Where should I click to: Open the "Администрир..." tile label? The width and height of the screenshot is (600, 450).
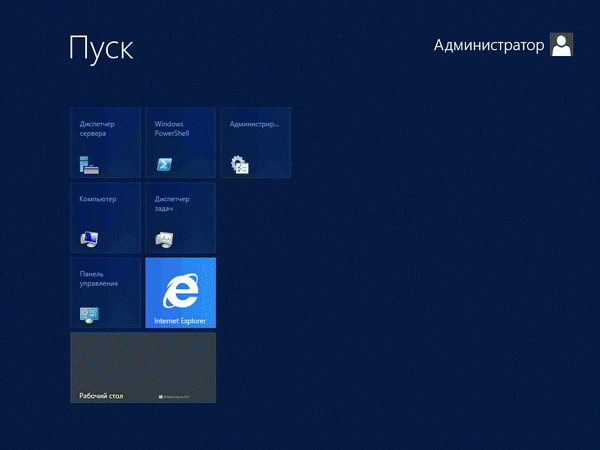point(254,124)
